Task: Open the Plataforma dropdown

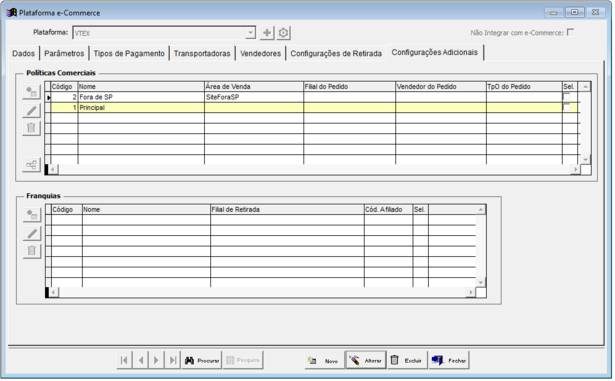Action: (x=250, y=33)
